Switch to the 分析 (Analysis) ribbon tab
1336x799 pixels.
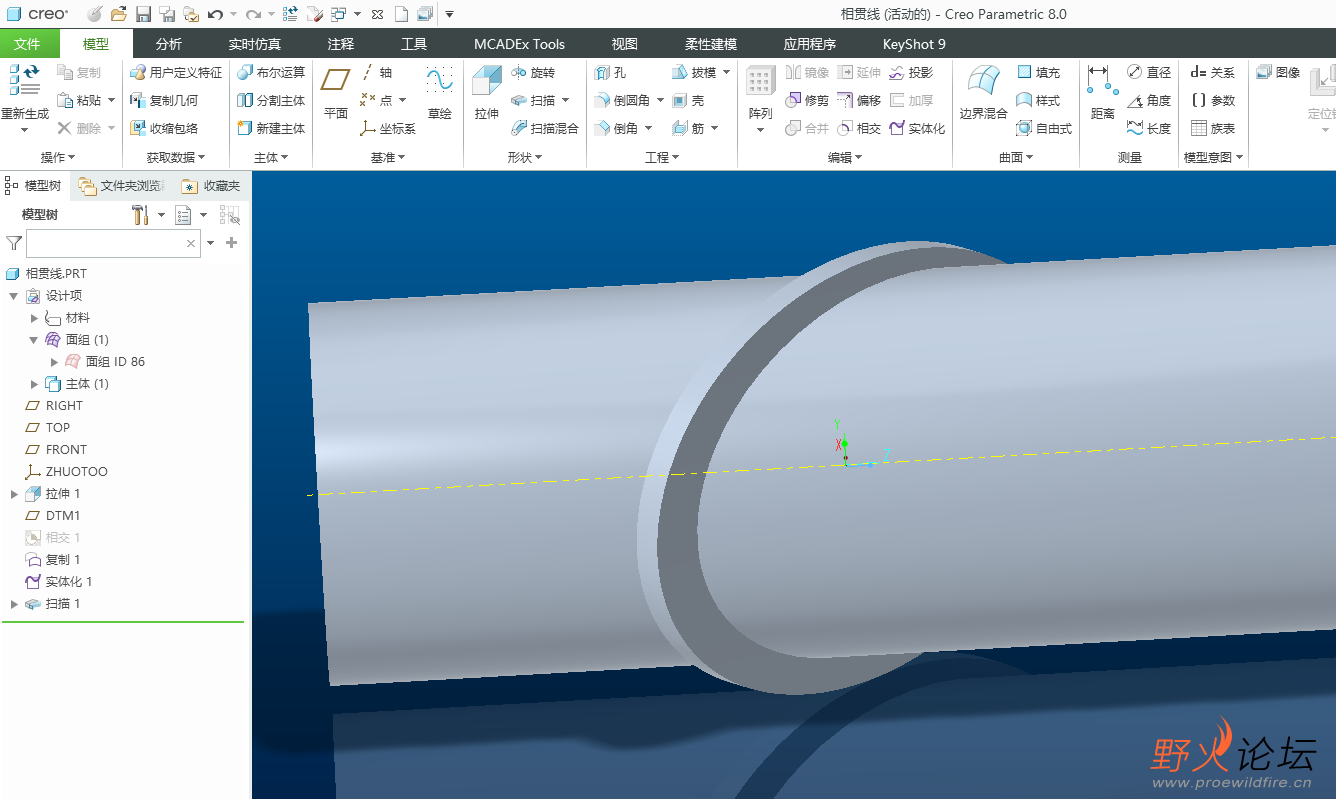click(169, 44)
